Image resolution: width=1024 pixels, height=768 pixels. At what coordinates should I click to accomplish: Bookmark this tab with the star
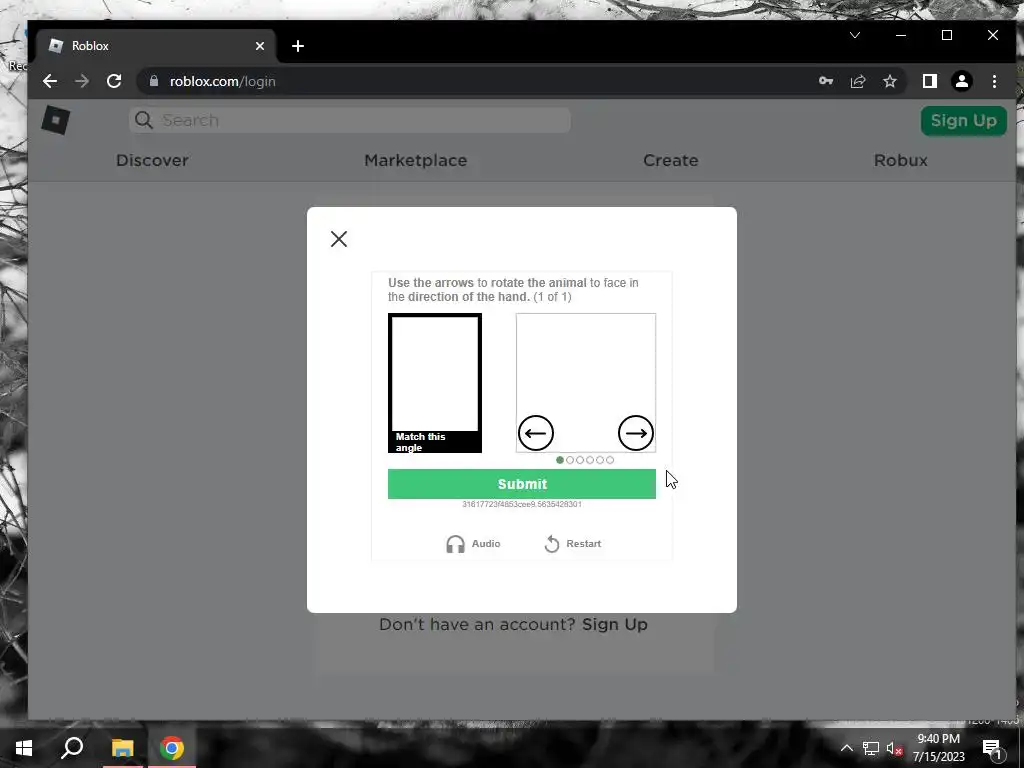[x=889, y=81]
